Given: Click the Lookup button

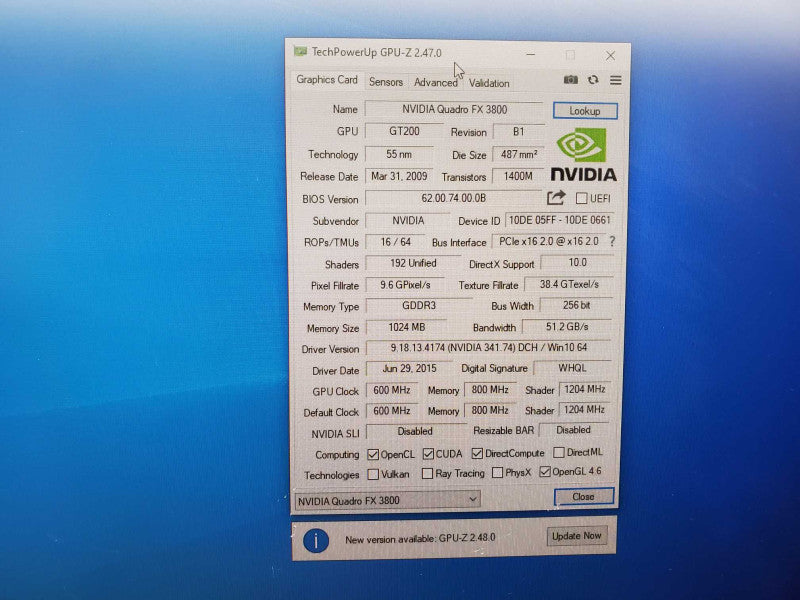Looking at the screenshot, I should tap(585, 111).
